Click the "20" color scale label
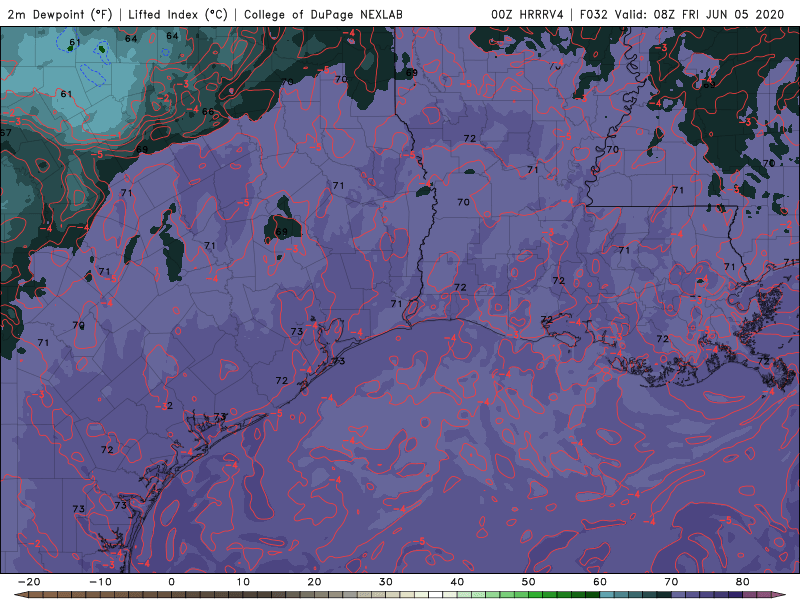 (314, 582)
